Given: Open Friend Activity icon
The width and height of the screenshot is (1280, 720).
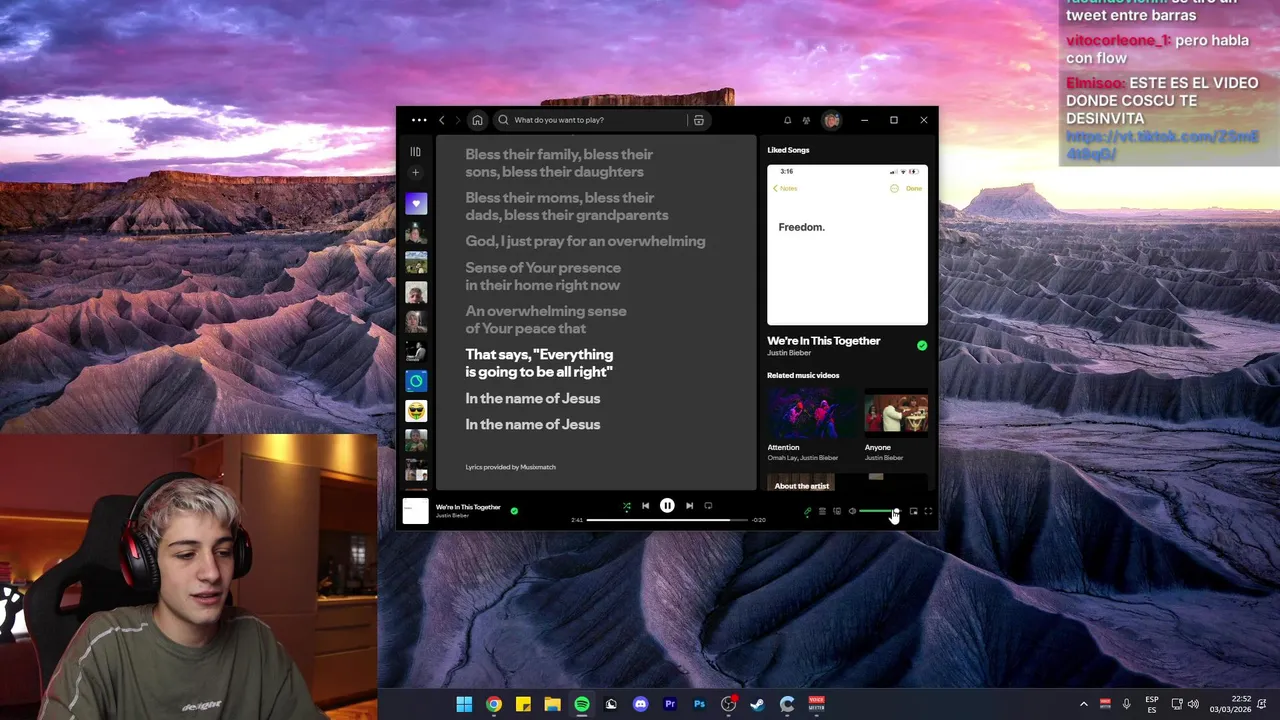Looking at the screenshot, I should pos(806,120).
